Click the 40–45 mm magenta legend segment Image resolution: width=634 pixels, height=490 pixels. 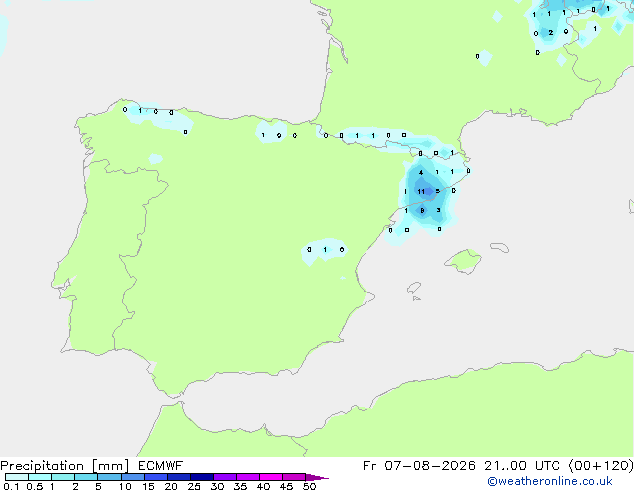271,477
